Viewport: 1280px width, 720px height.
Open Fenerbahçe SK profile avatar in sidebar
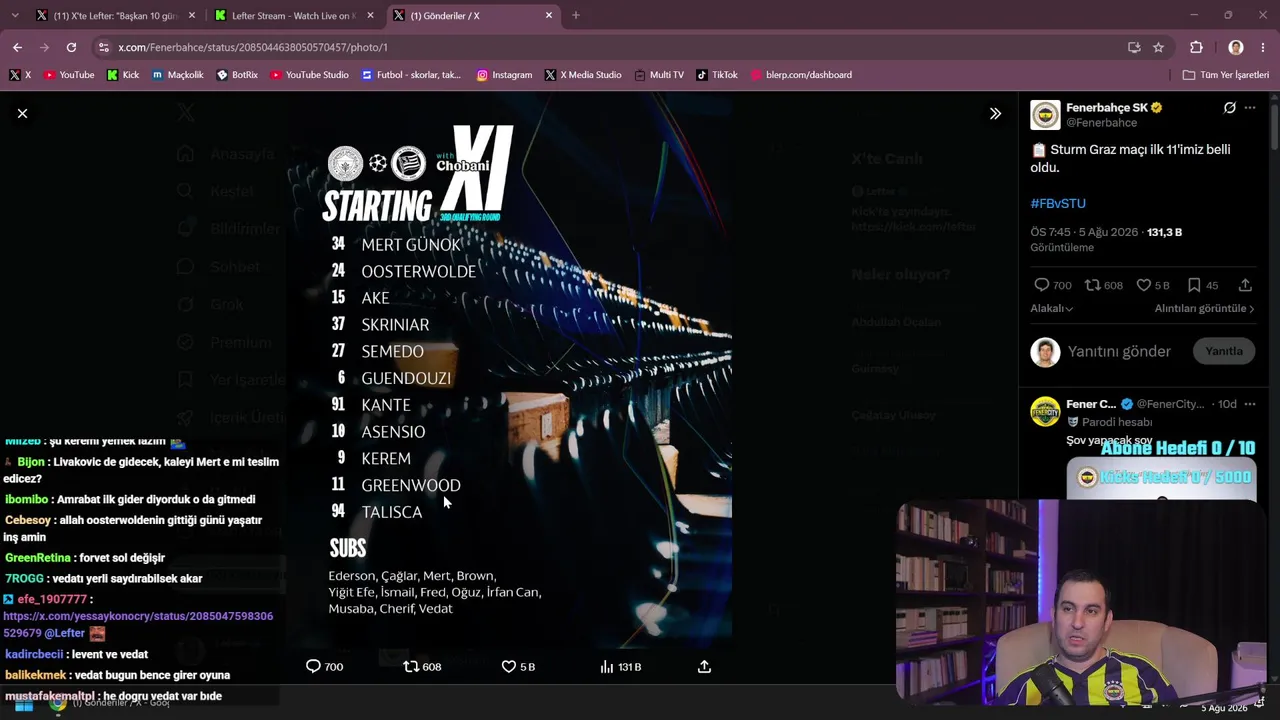pyautogui.click(x=1045, y=115)
